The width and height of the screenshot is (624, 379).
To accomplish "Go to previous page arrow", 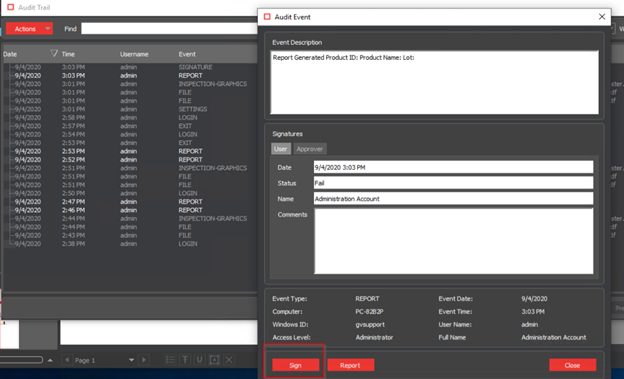I will point(67,360).
